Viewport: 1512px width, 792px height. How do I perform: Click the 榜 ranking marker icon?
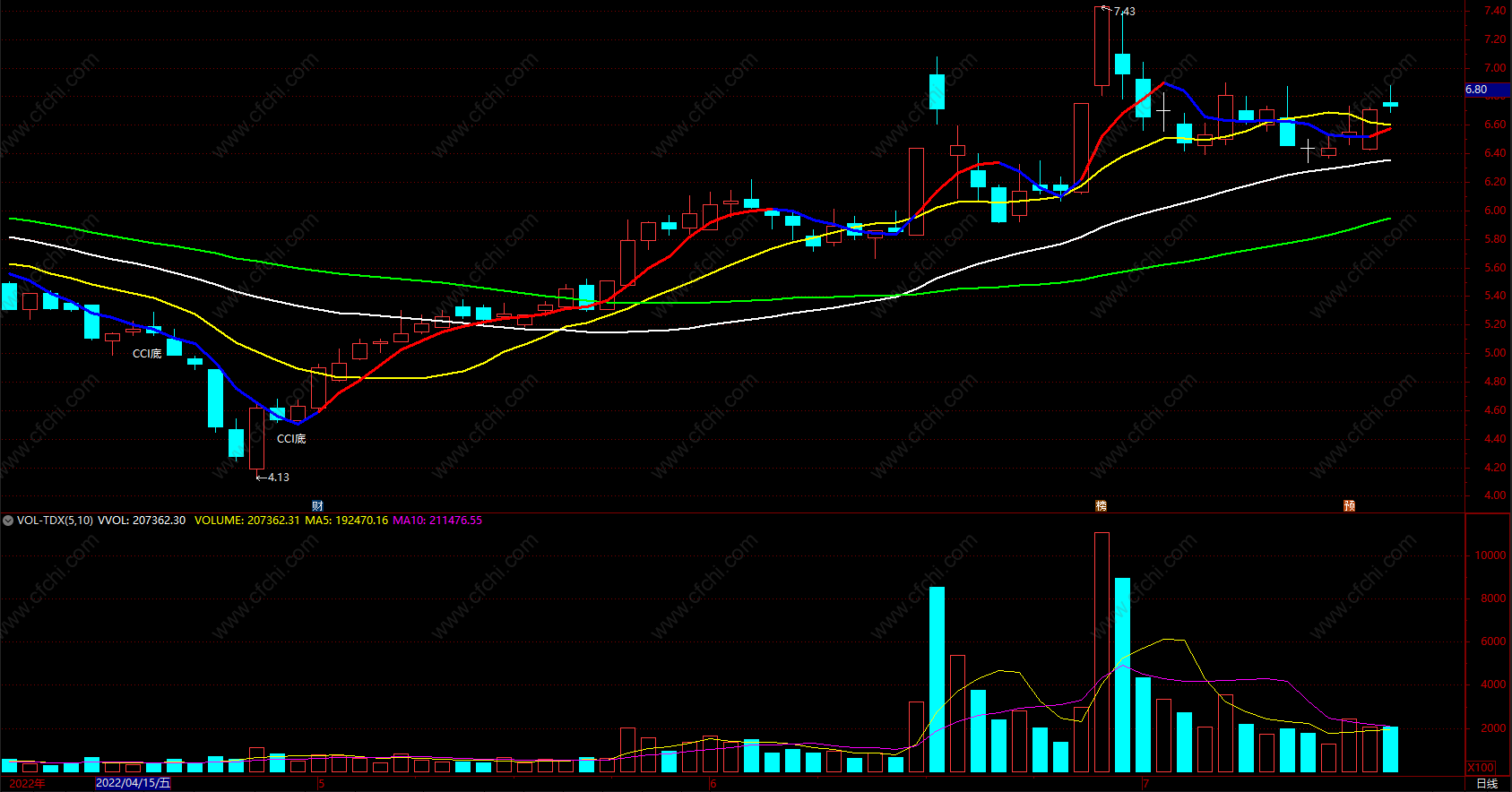(x=1102, y=506)
